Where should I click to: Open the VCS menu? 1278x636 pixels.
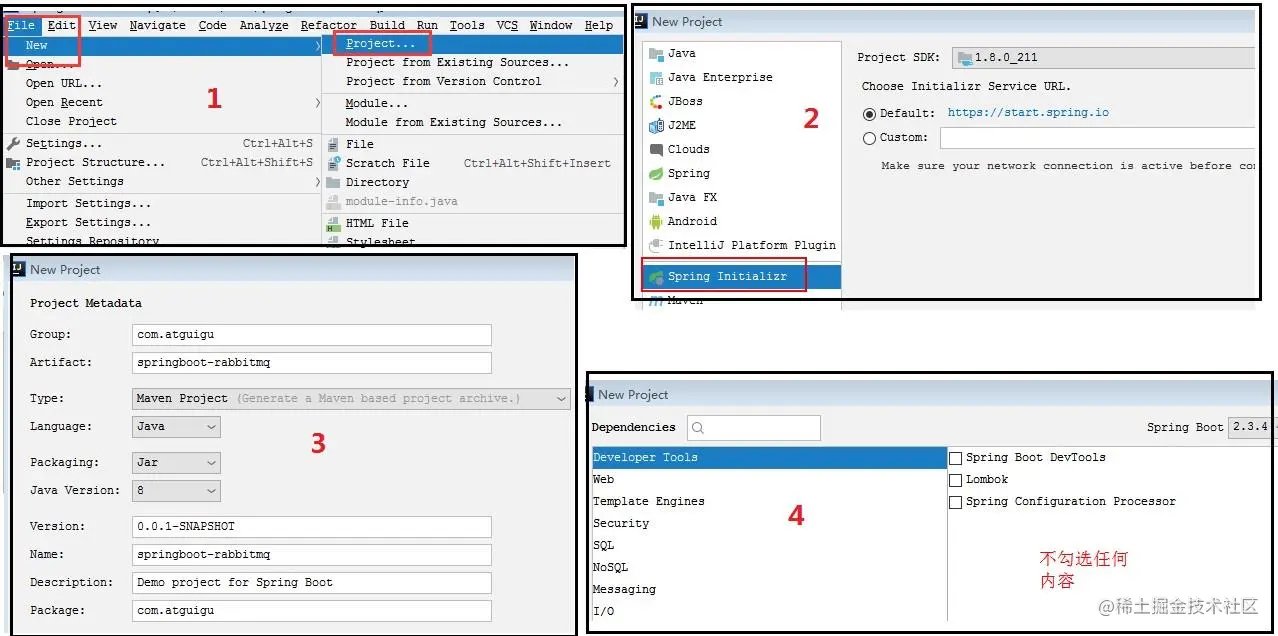507,25
